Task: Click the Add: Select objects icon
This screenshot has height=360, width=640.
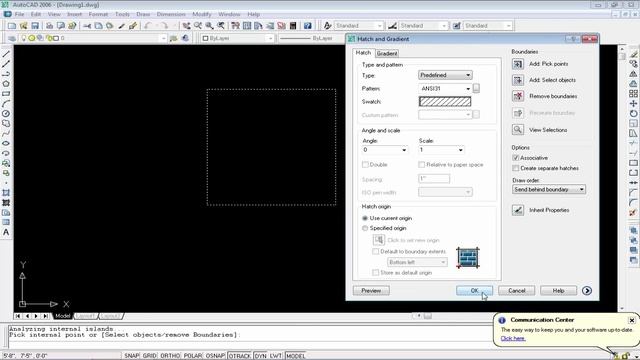Action: [518, 80]
